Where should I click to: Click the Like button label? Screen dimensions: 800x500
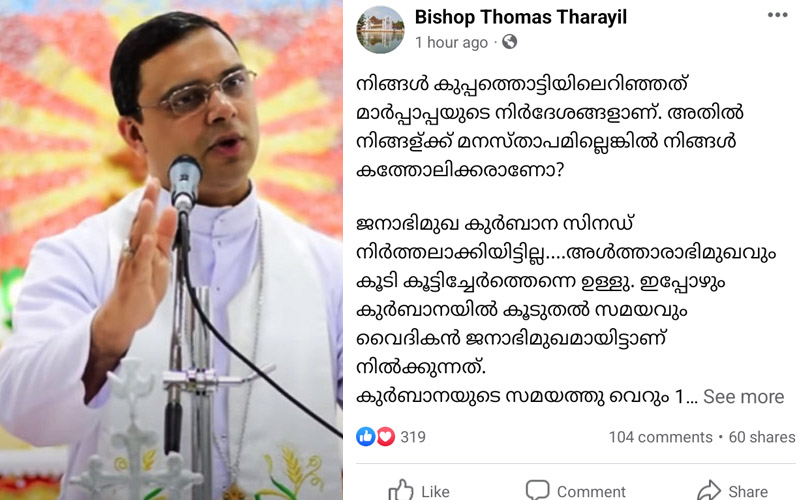pyautogui.click(x=435, y=492)
